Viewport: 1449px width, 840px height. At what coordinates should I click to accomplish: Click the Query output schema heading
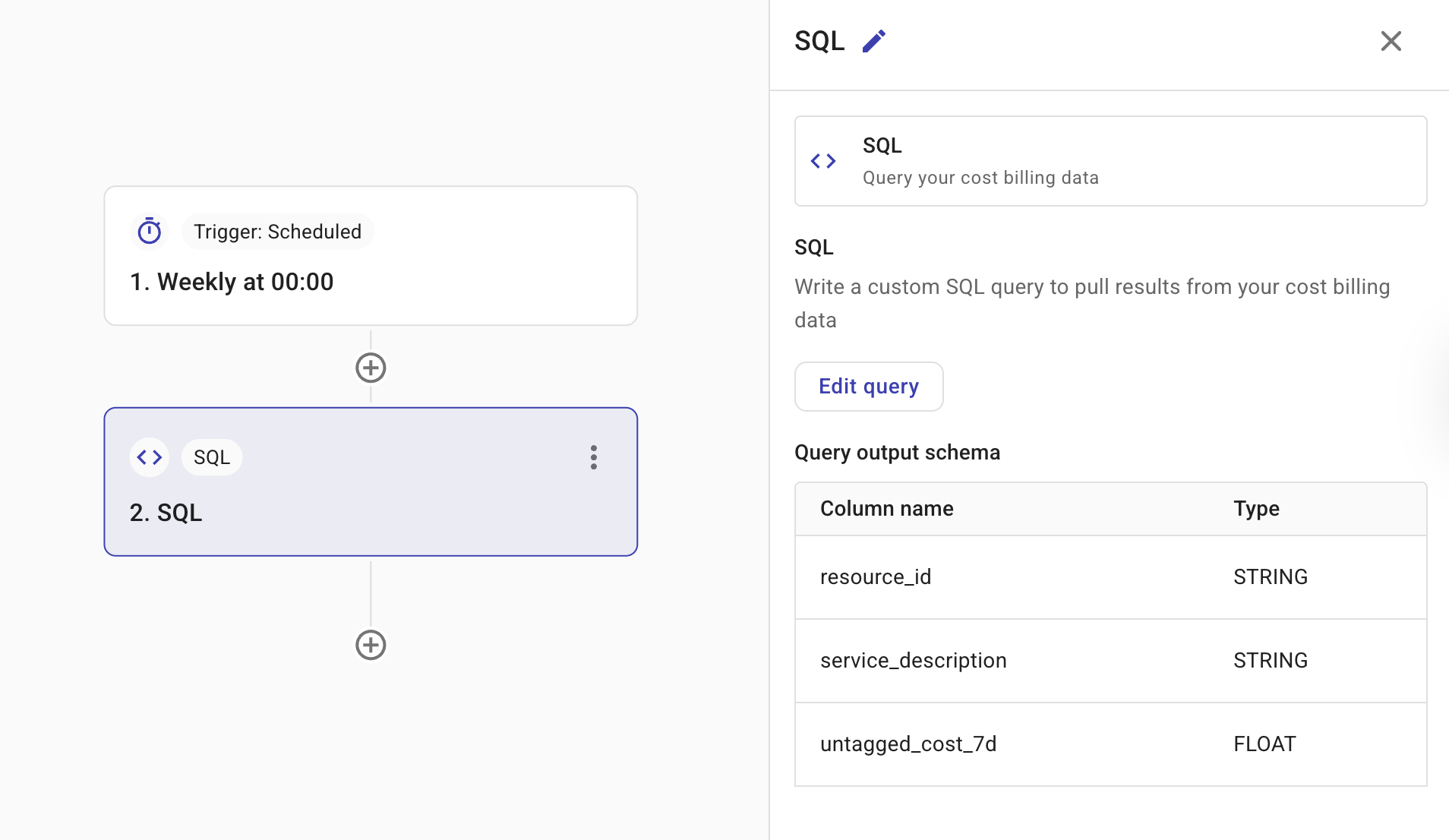point(897,452)
